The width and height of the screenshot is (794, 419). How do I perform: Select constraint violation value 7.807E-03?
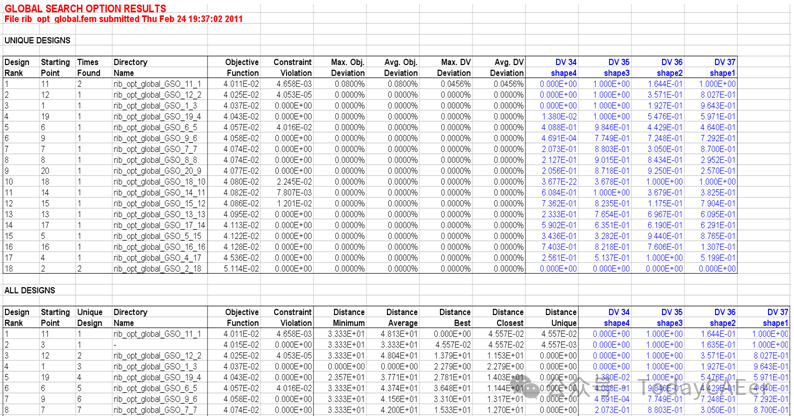(x=294, y=193)
